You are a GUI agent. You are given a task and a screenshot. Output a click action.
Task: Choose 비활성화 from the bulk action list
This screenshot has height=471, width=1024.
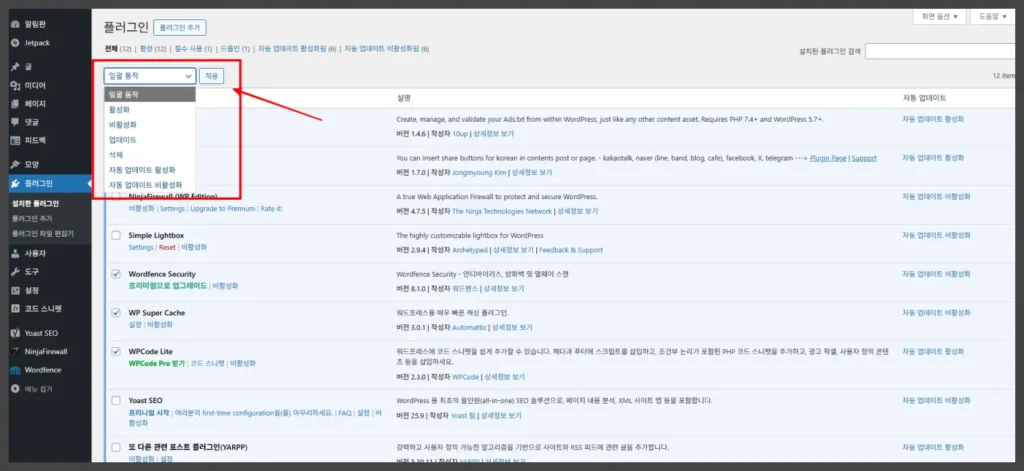click(x=150, y=124)
